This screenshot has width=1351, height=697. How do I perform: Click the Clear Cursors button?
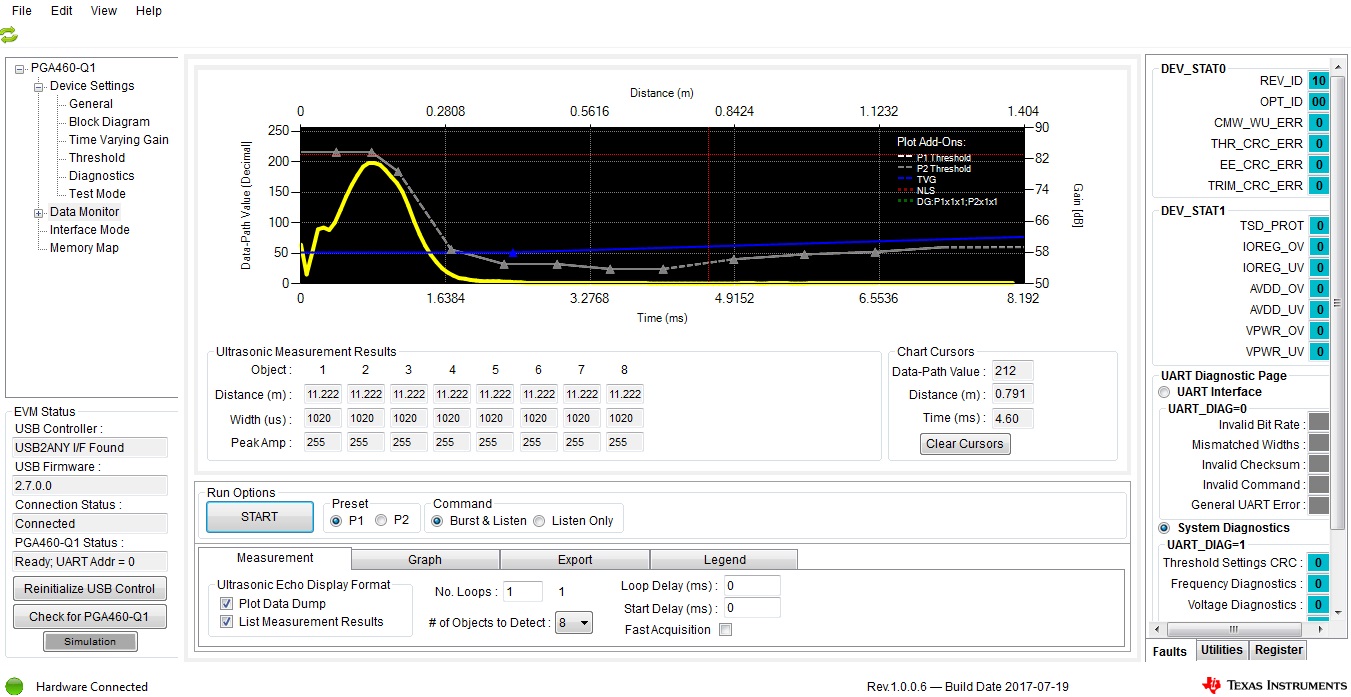click(x=965, y=444)
